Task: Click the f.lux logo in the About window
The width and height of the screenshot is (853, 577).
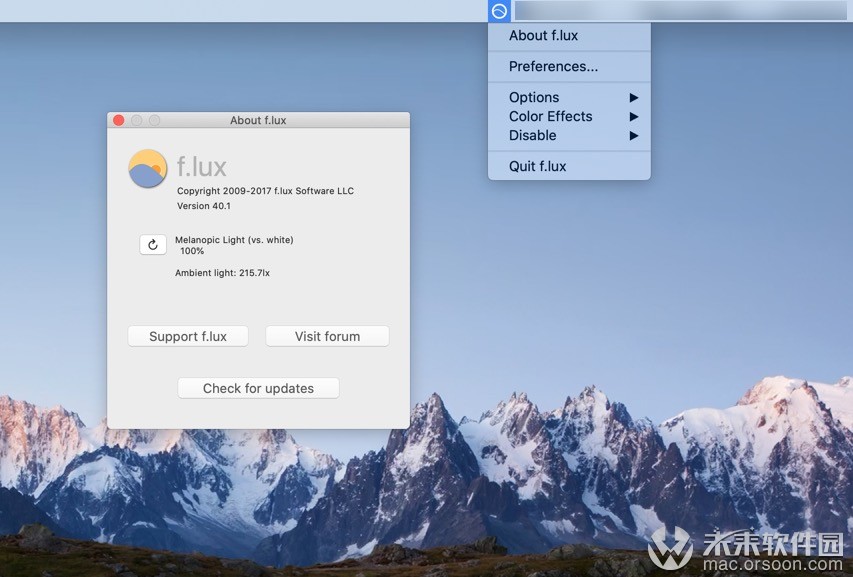Action: click(x=146, y=168)
